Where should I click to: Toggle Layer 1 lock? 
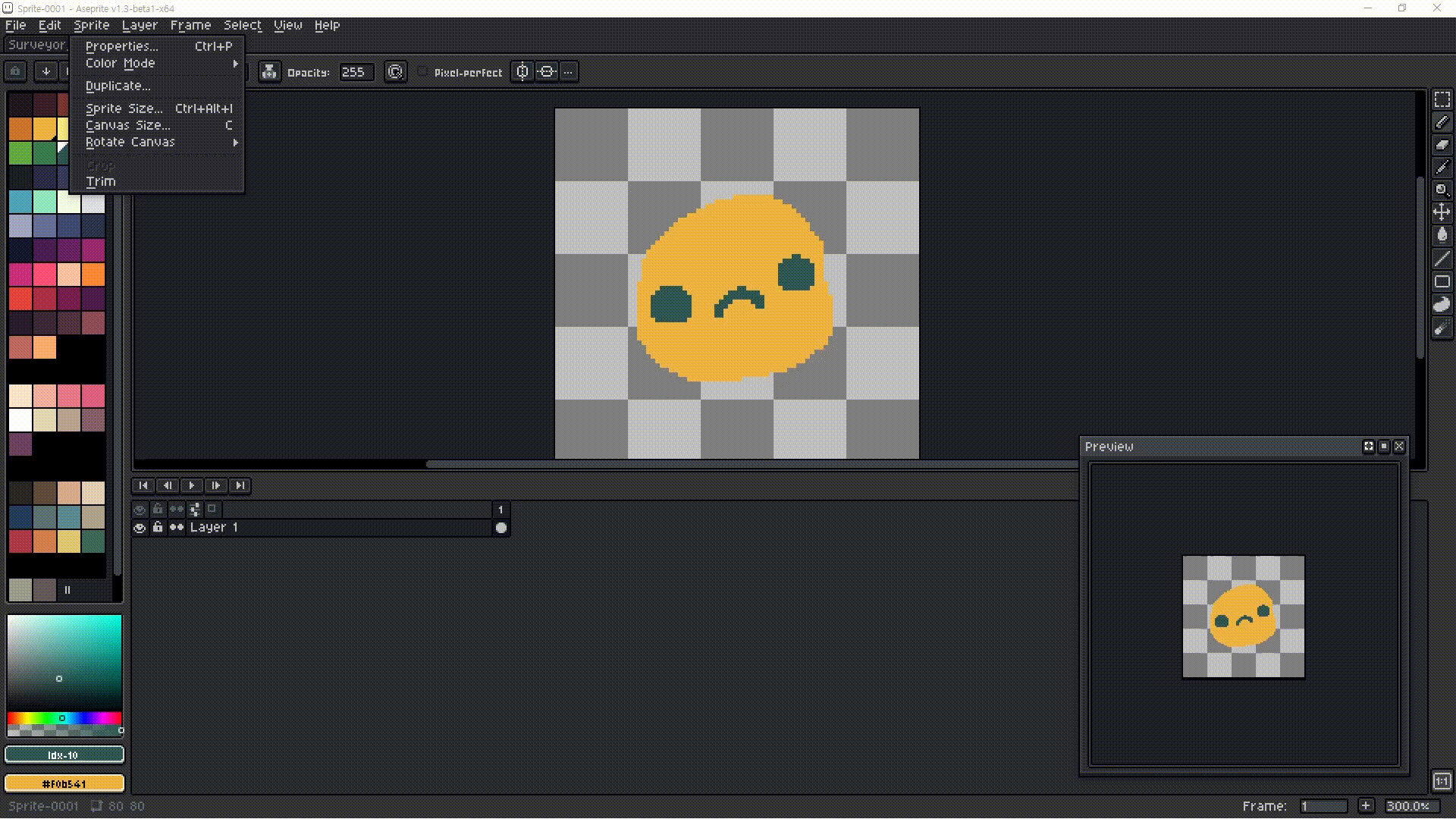click(x=158, y=528)
